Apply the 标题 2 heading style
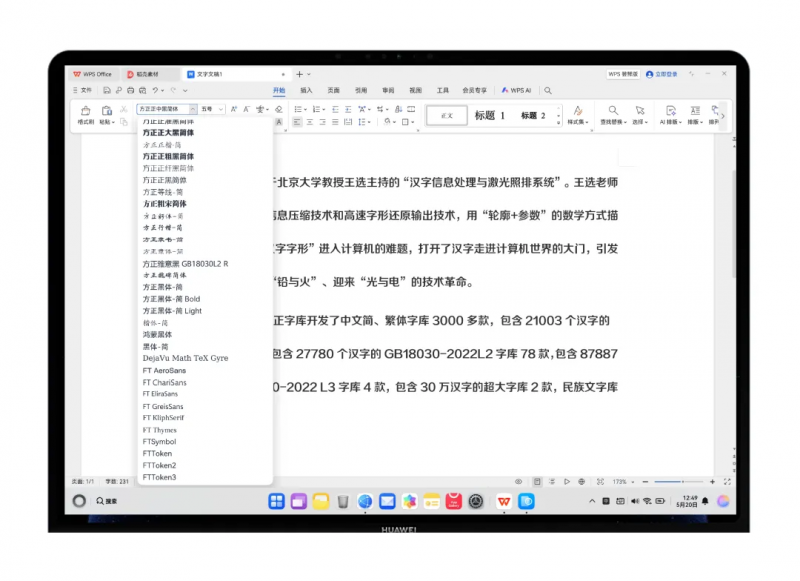This screenshot has height=581, width=800. coord(533,115)
